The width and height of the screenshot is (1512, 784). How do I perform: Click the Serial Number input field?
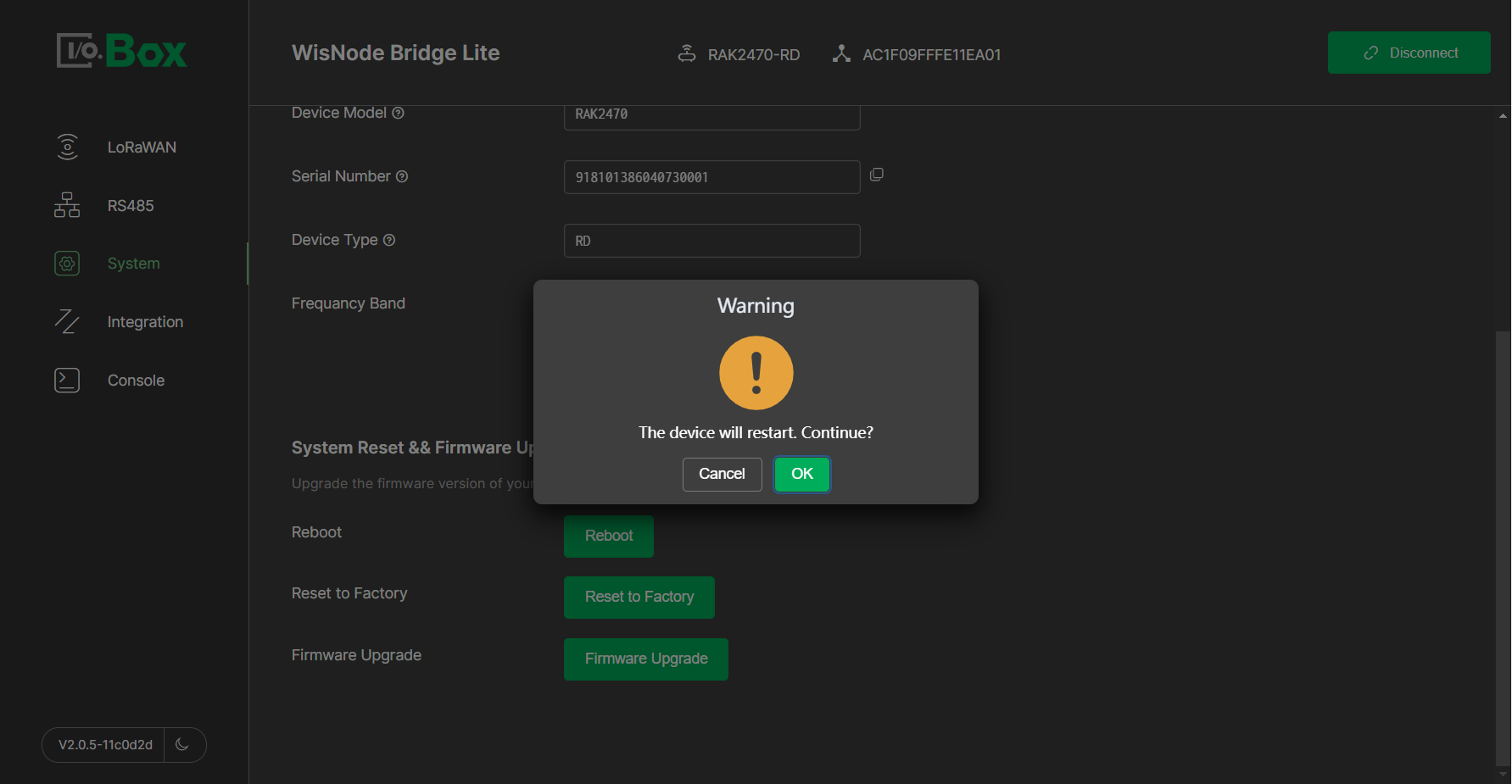tap(712, 177)
